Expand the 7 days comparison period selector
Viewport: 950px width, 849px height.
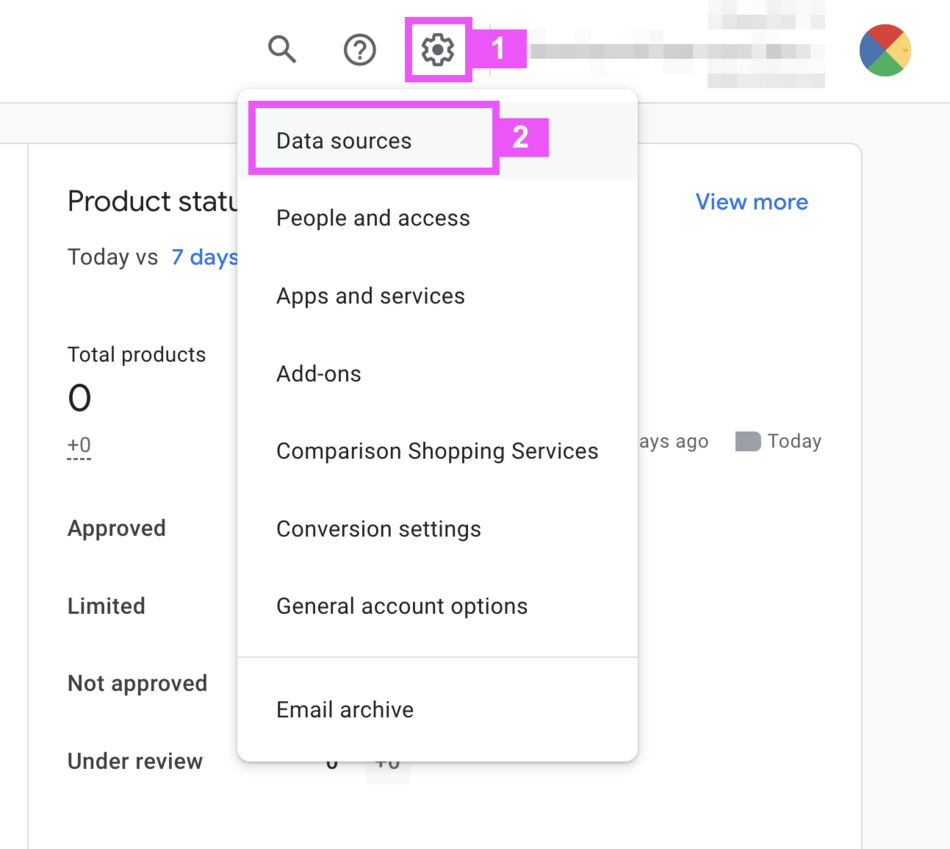pos(204,257)
